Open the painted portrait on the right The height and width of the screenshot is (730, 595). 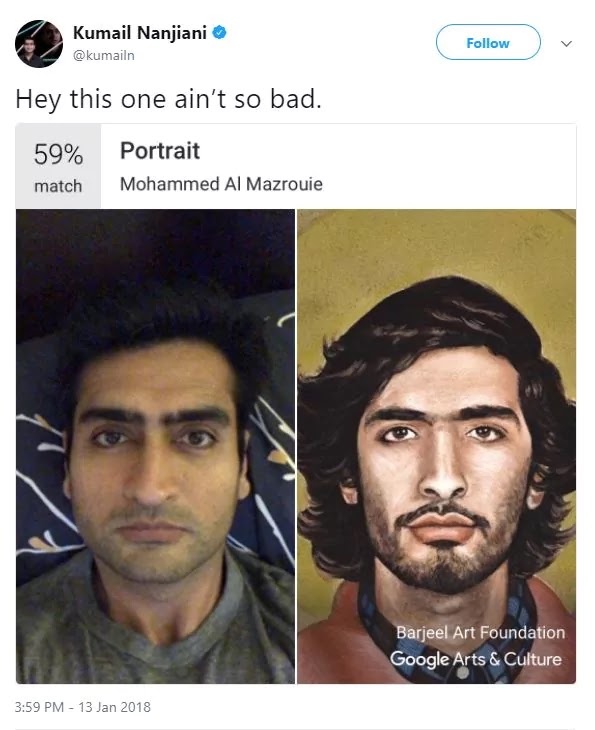pyautogui.click(x=437, y=446)
